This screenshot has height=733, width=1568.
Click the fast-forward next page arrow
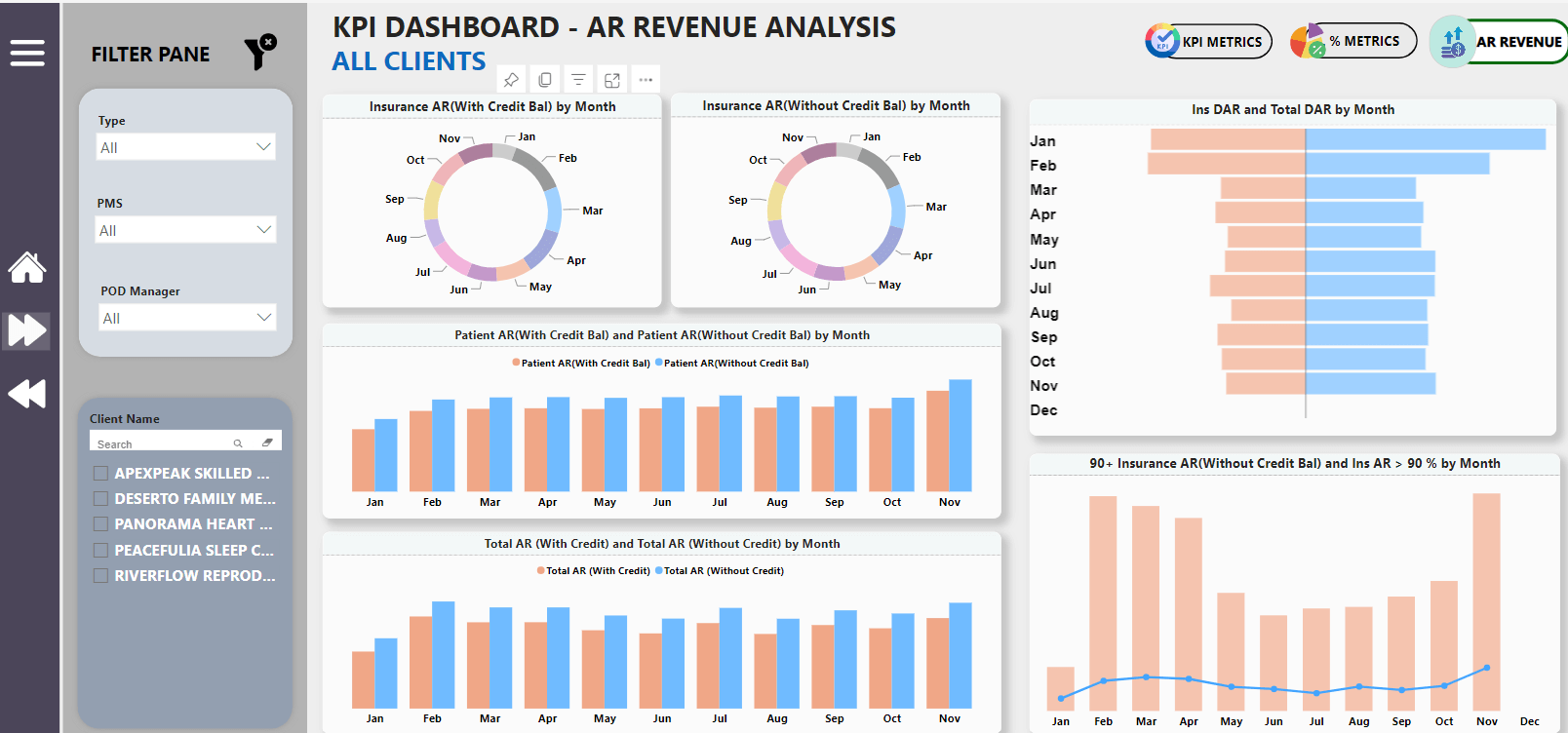(x=27, y=330)
